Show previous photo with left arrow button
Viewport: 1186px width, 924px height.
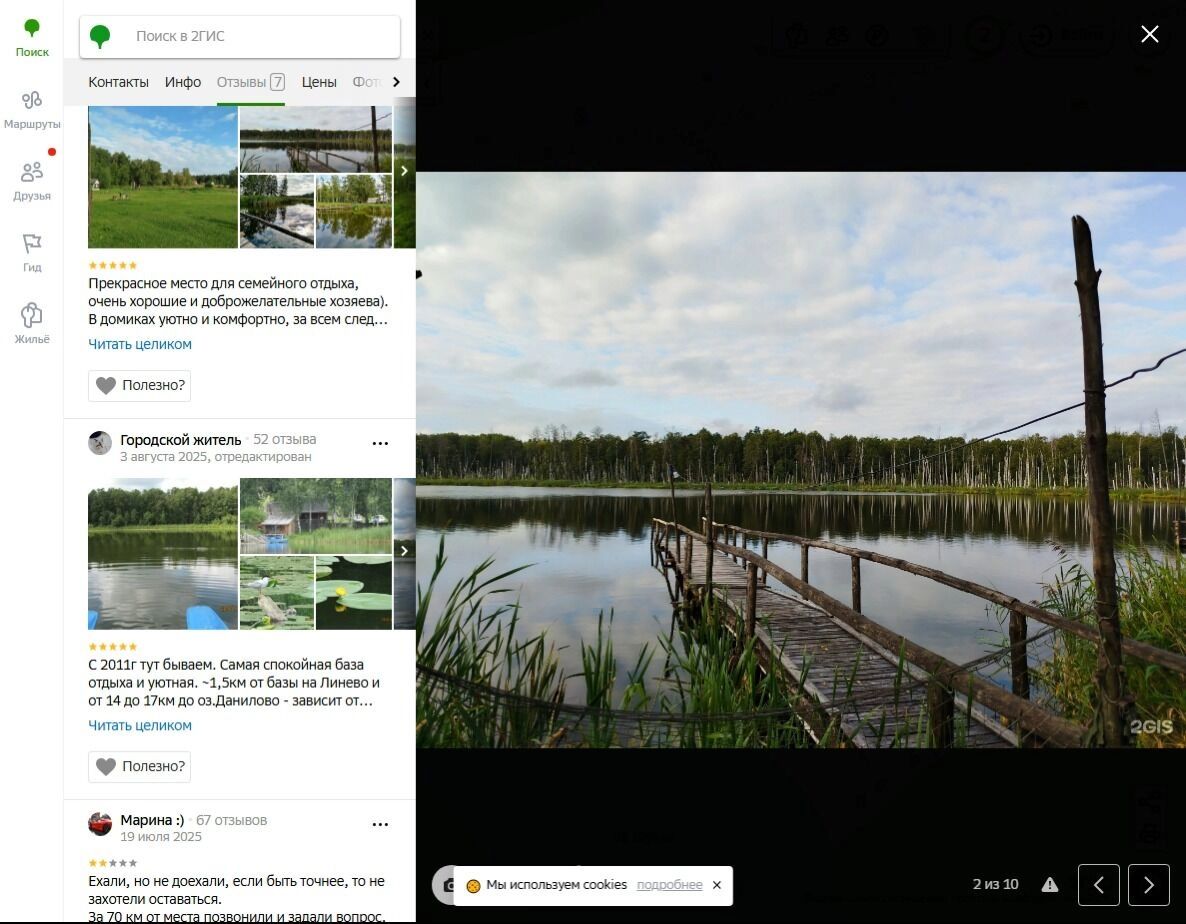pyautogui.click(x=1098, y=885)
